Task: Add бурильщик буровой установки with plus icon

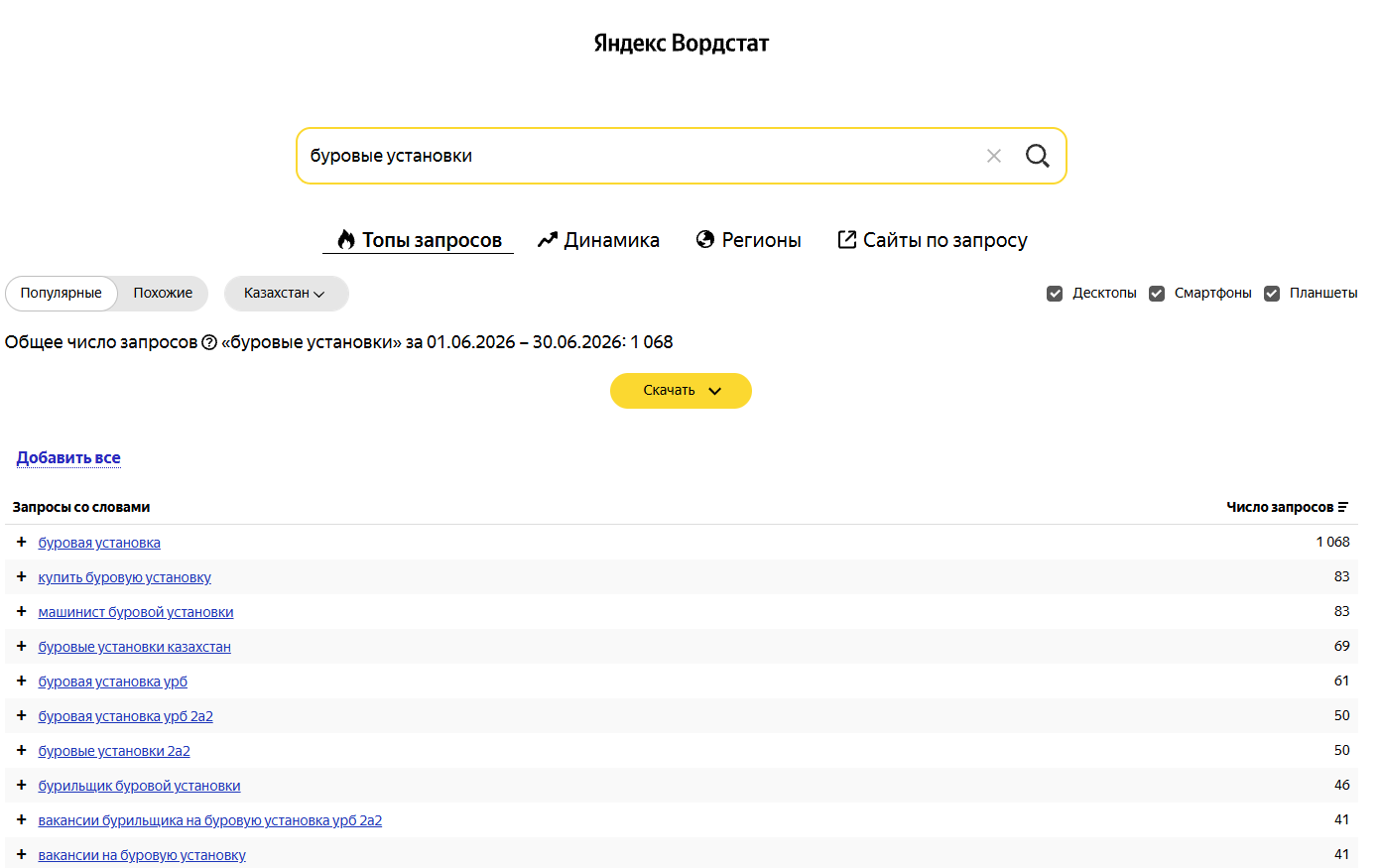Action: tap(21, 785)
